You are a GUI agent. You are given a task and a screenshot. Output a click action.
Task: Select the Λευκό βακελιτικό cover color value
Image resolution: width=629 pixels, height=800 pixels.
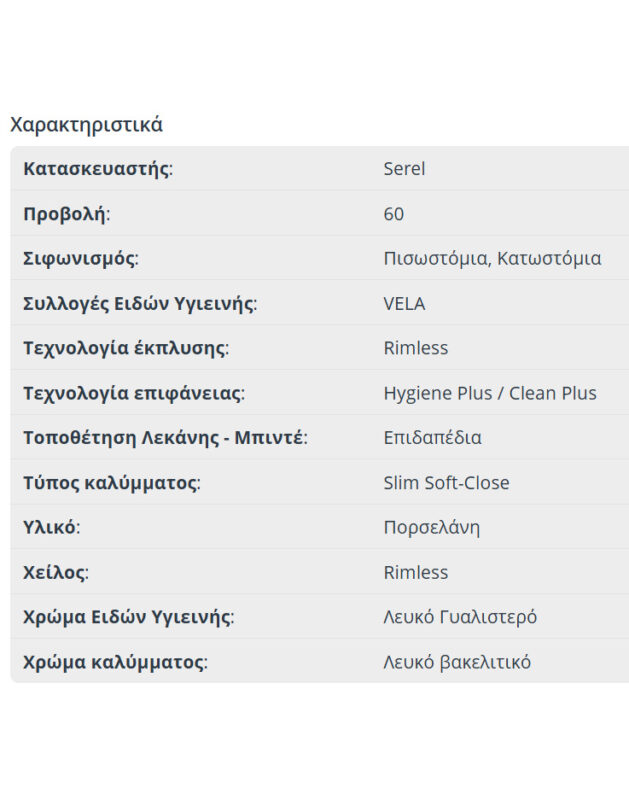[457, 662]
